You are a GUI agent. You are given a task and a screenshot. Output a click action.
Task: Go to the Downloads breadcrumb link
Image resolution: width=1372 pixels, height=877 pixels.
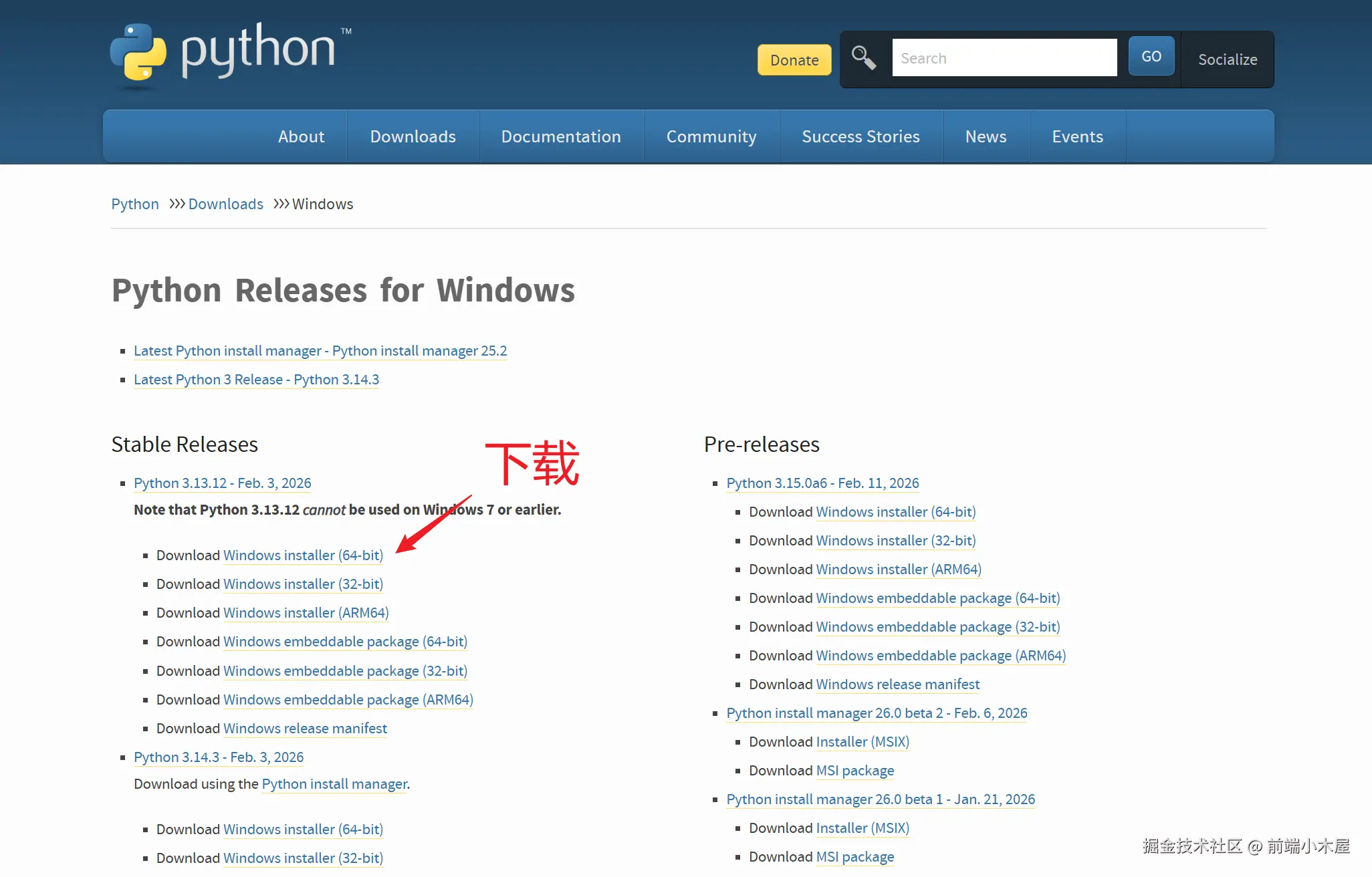(225, 204)
